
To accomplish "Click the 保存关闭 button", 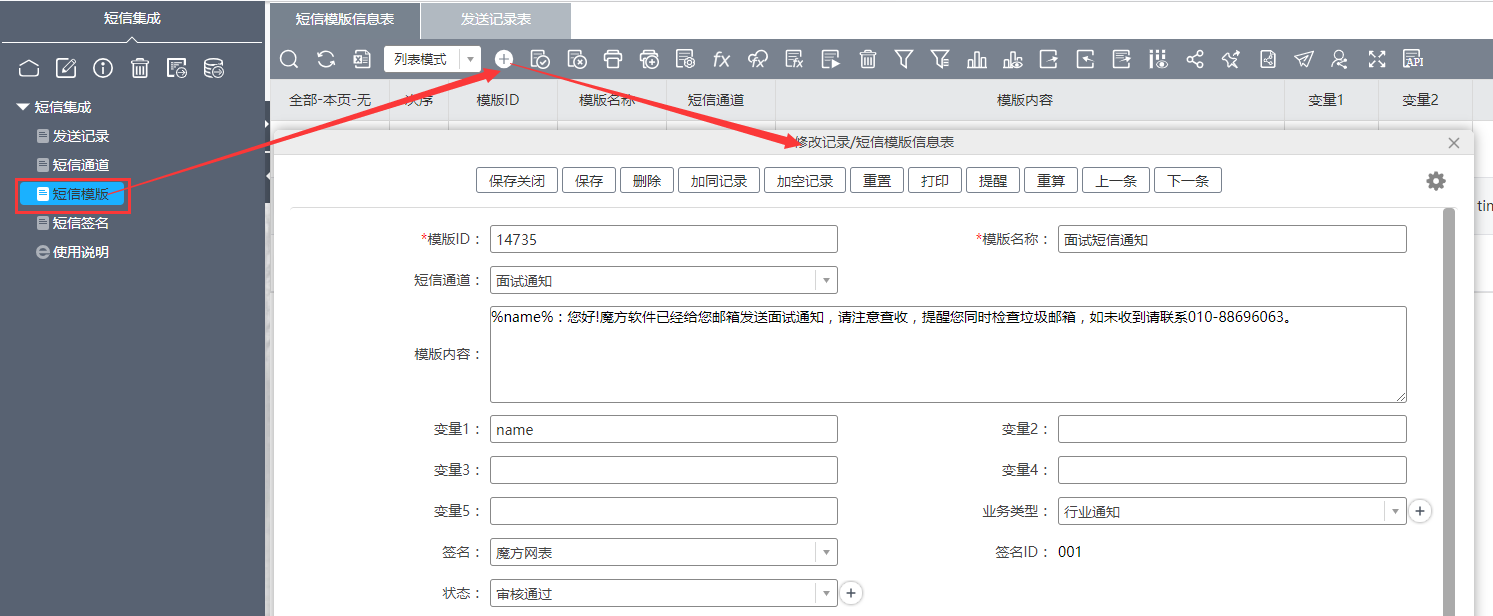I will [x=517, y=181].
